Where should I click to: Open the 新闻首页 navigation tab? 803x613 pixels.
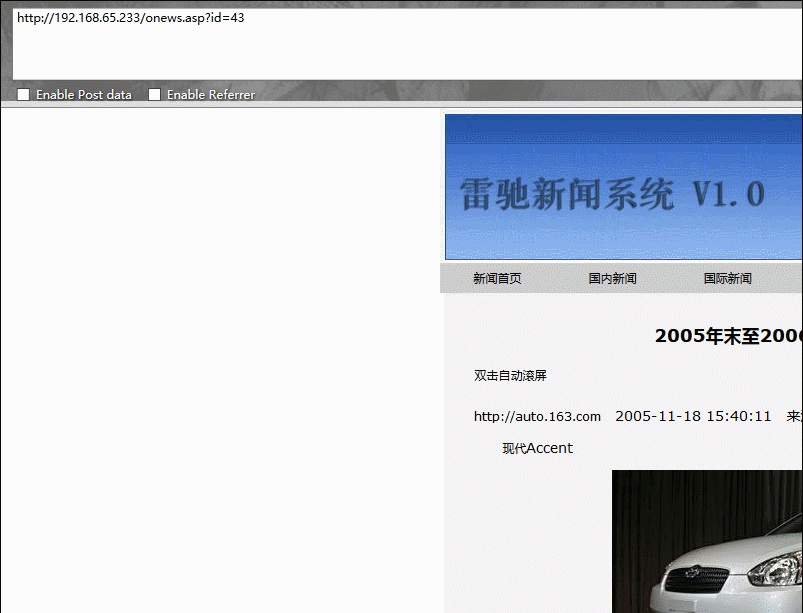[x=497, y=279]
